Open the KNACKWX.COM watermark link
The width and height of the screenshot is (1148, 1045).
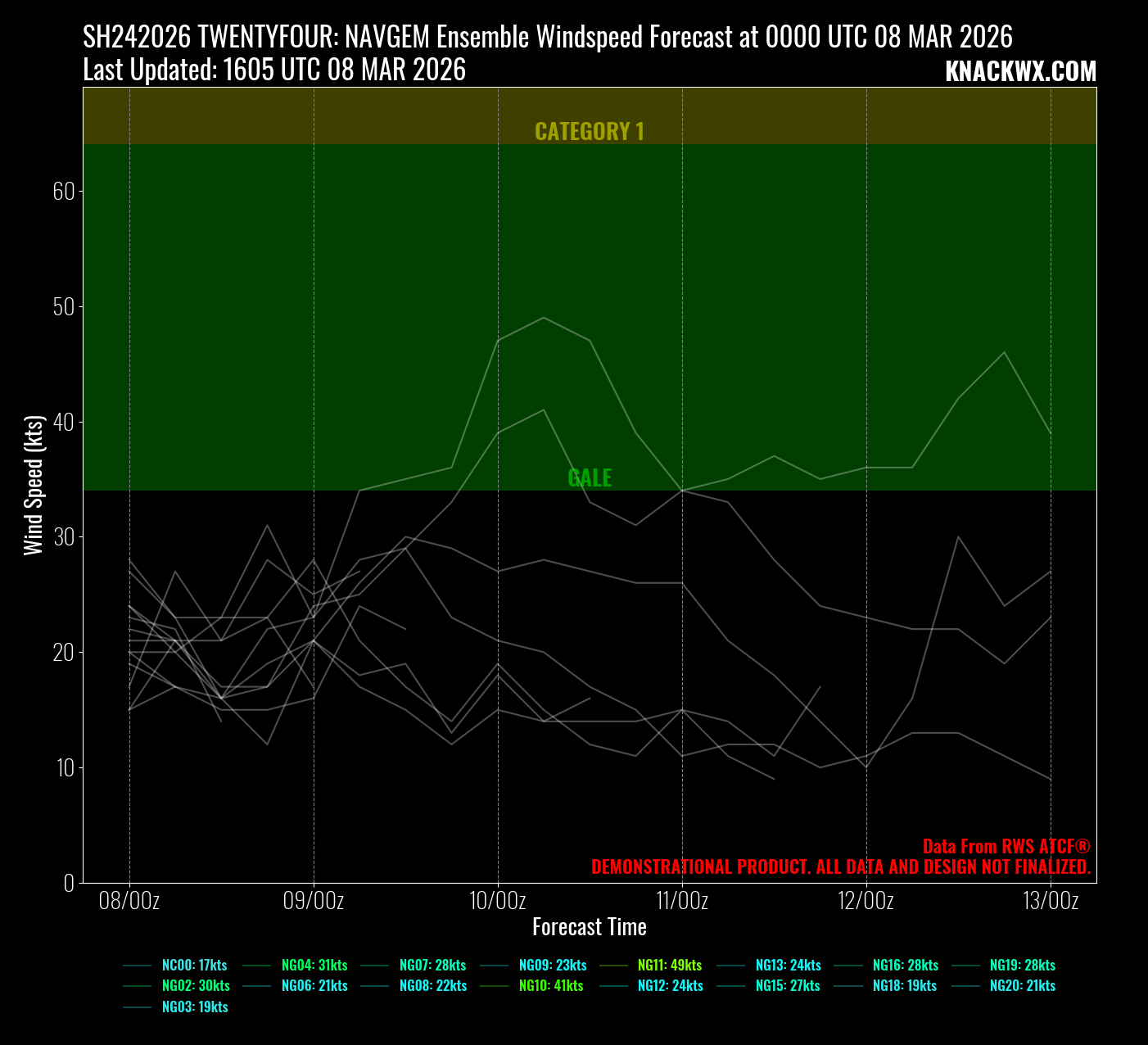pyautogui.click(x=1020, y=72)
